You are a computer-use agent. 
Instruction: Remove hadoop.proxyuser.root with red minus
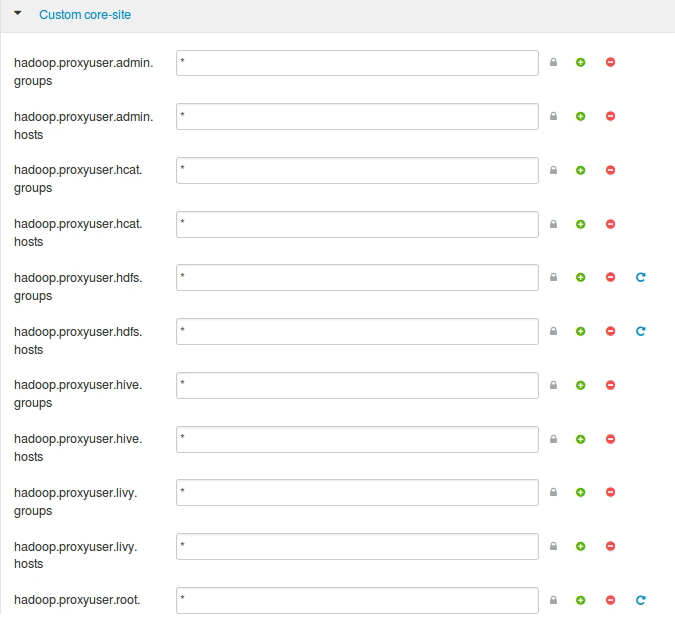coord(610,600)
